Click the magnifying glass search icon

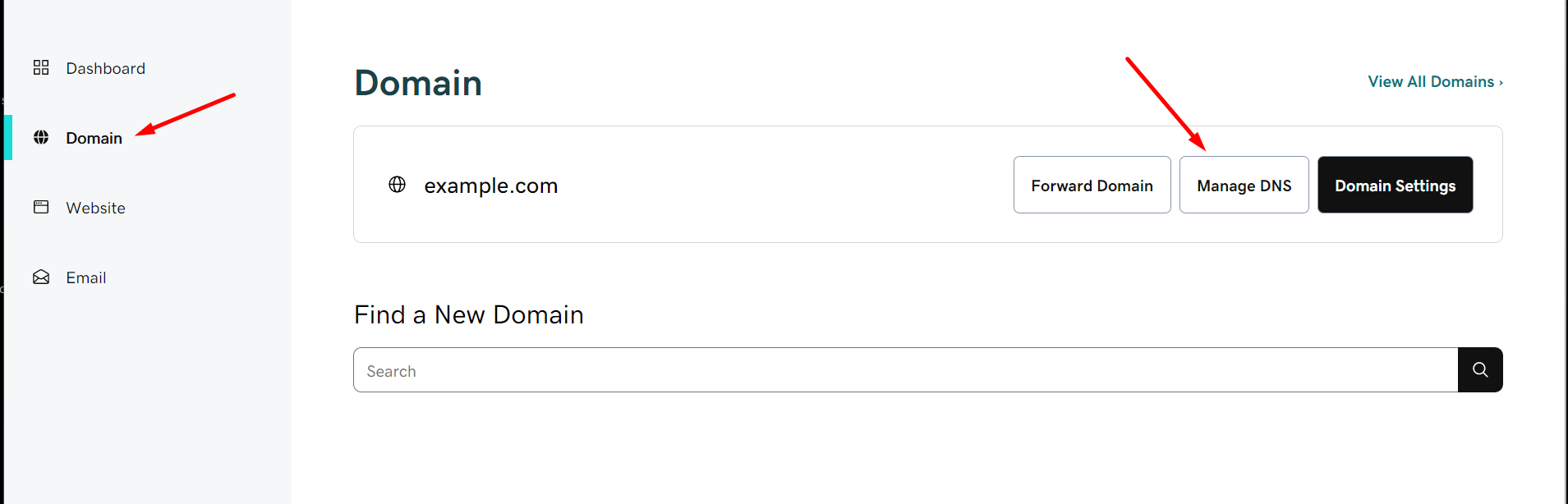tap(1479, 369)
